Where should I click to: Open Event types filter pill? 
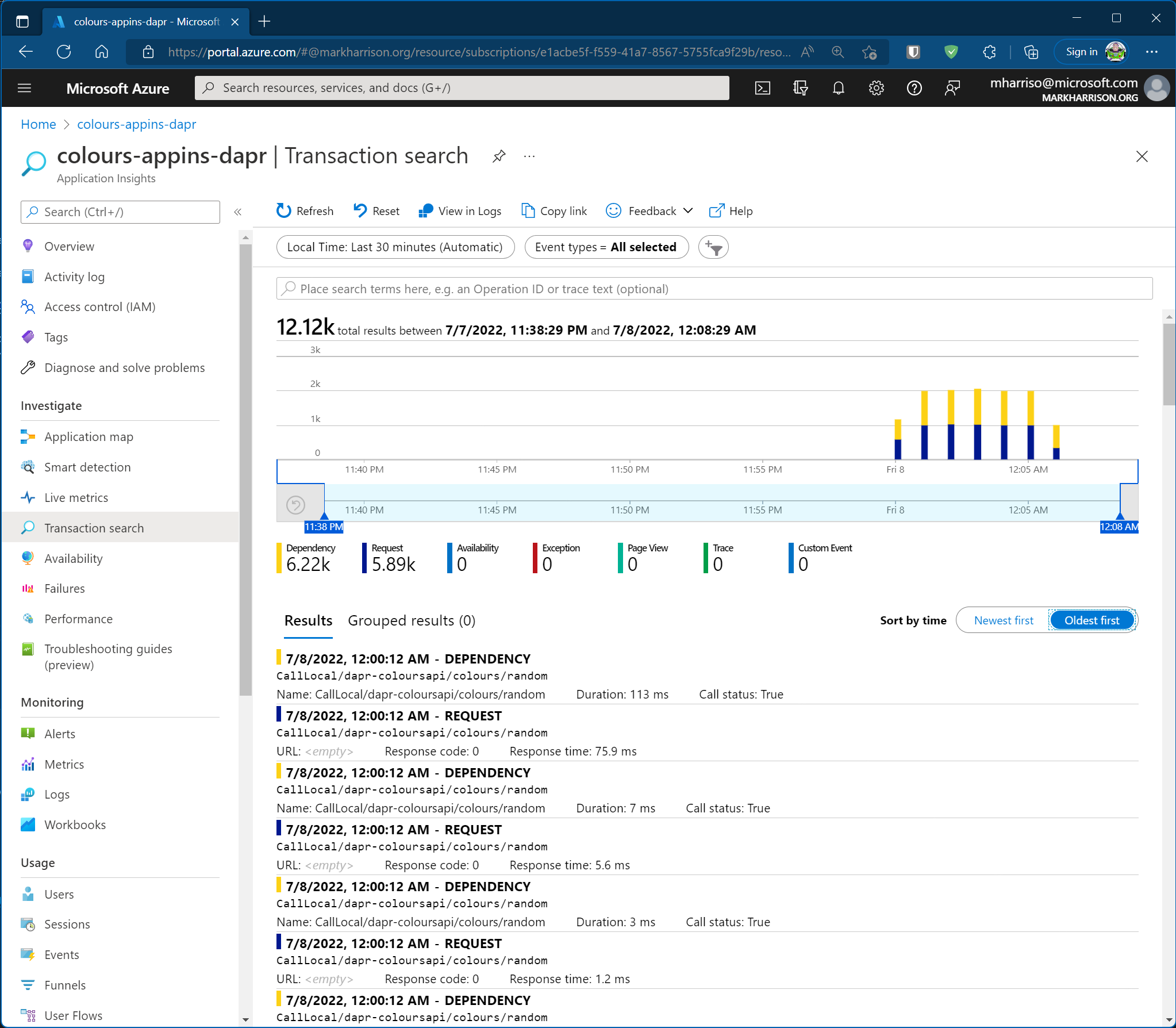[x=606, y=247]
